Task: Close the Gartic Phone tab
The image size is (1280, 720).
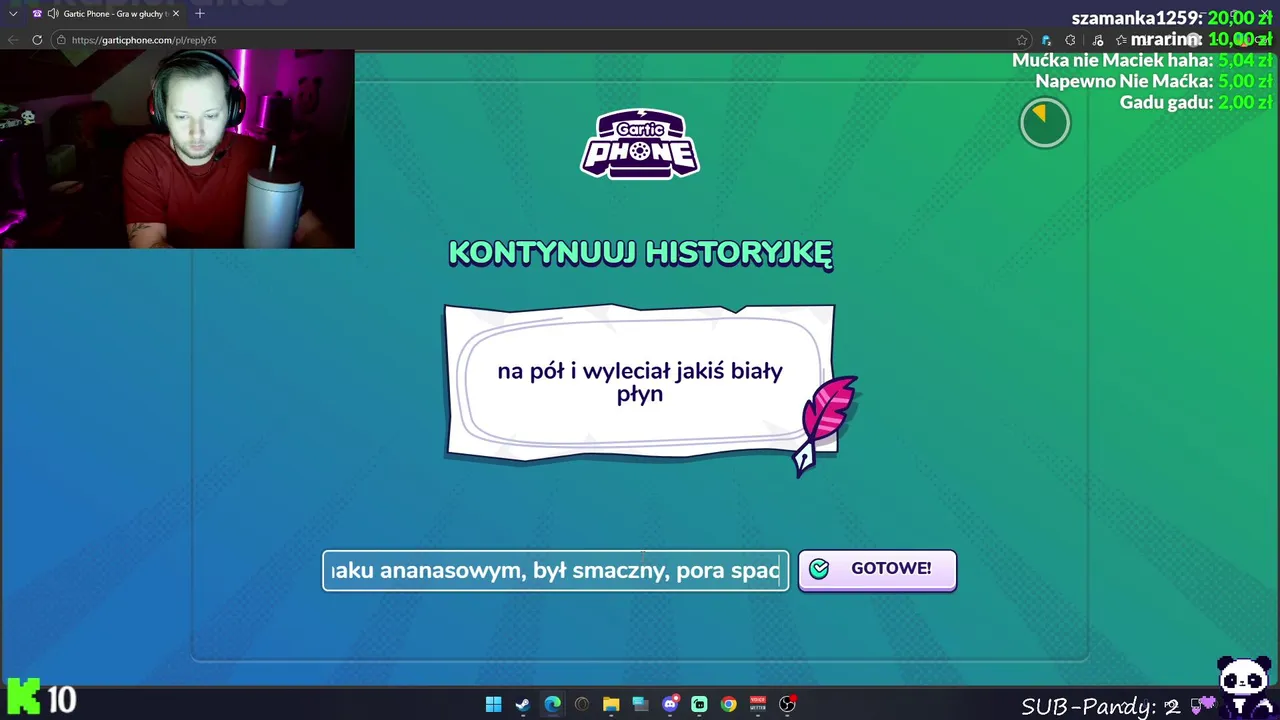Action: 176,14
